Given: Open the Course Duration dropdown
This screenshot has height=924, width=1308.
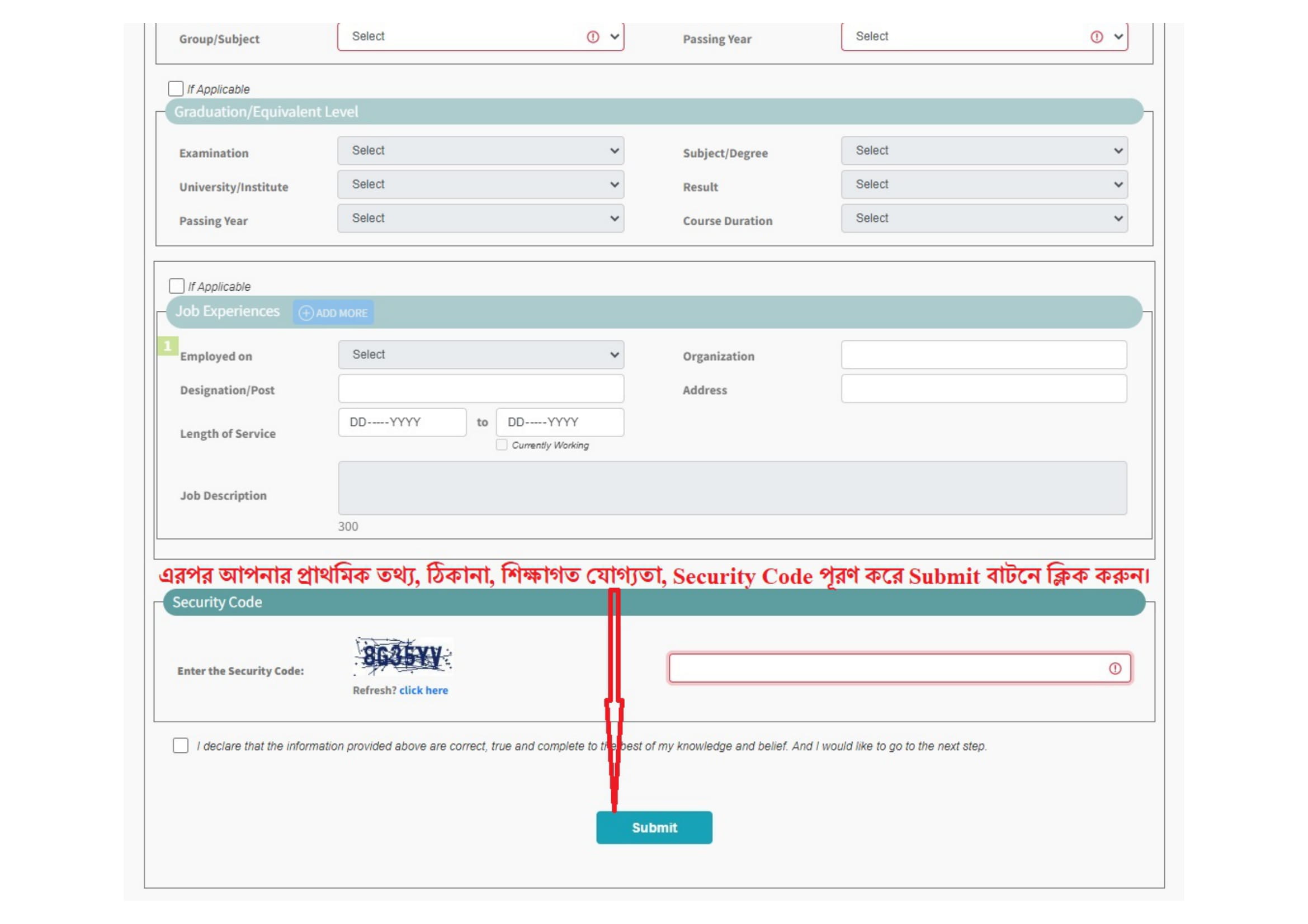Looking at the screenshot, I should coord(984,219).
